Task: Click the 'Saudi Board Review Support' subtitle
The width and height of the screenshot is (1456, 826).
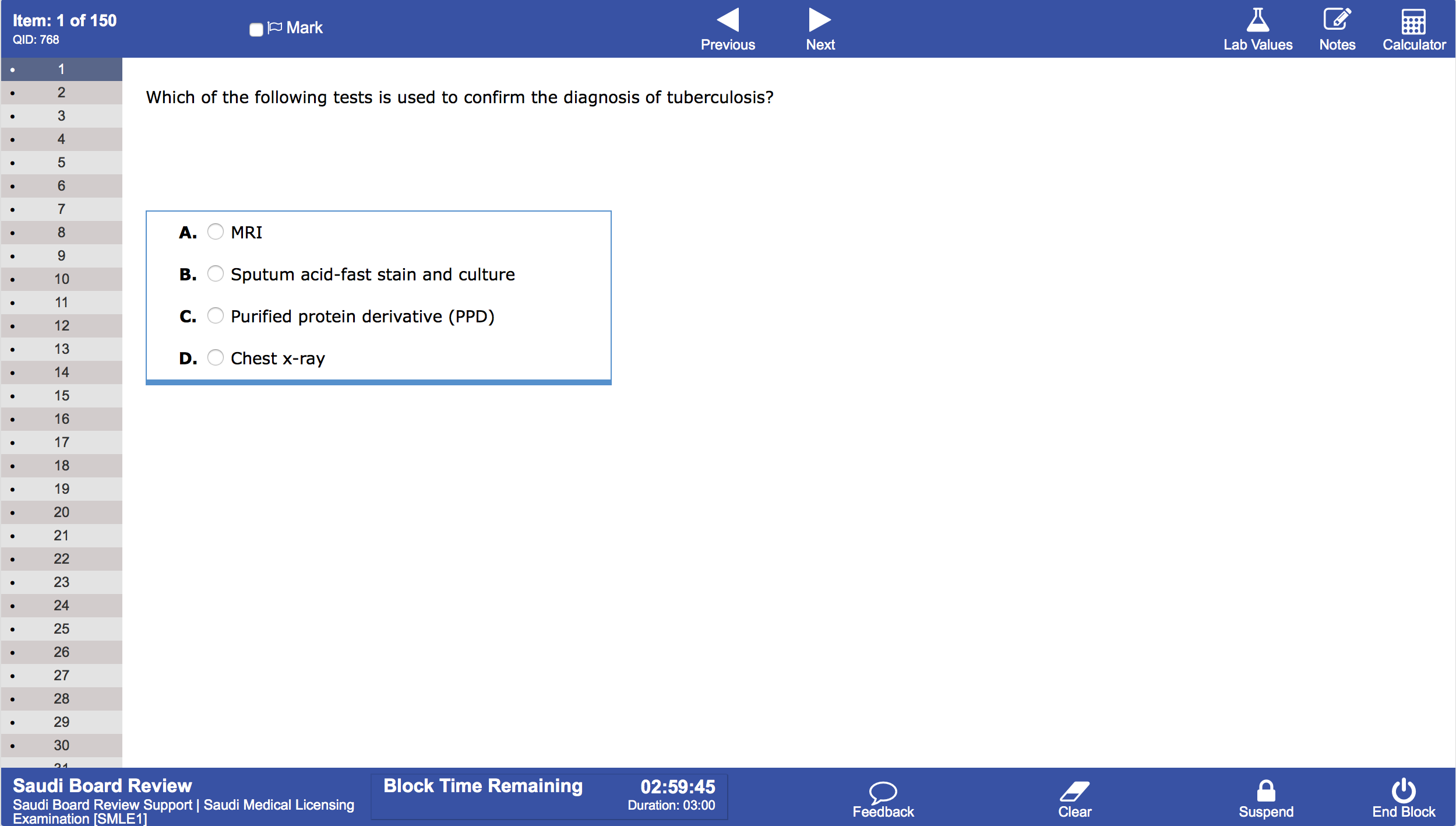Action: (103, 805)
